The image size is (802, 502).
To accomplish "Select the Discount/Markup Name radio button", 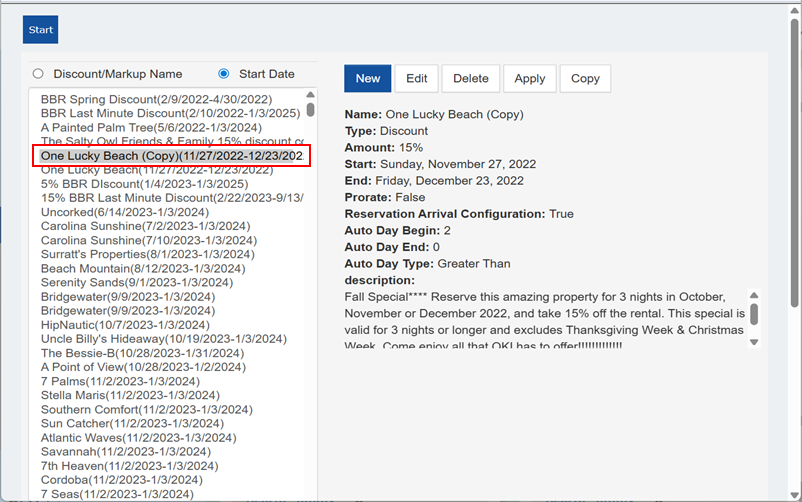I will [38, 74].
